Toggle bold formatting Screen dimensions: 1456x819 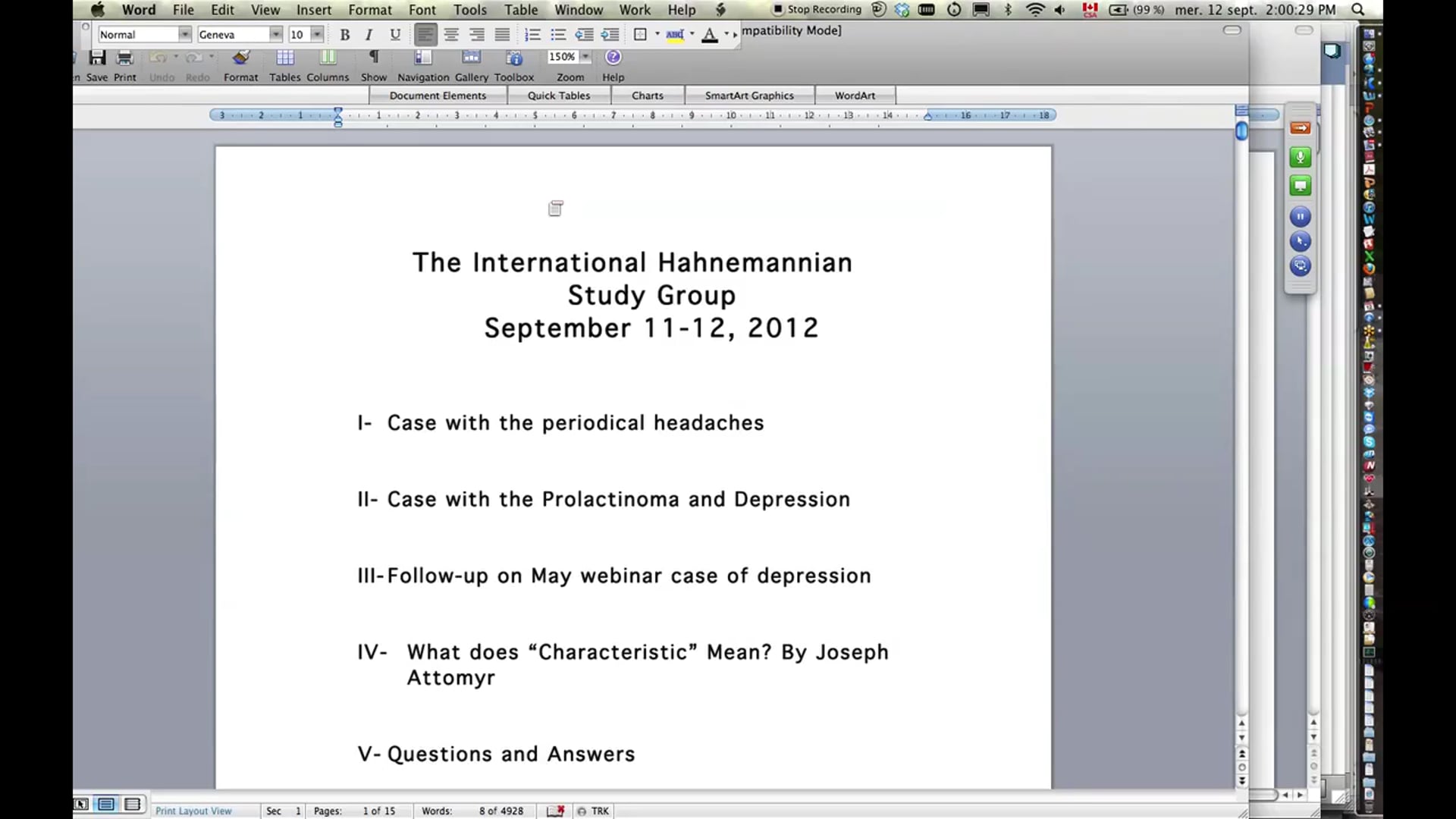point(344,34)
